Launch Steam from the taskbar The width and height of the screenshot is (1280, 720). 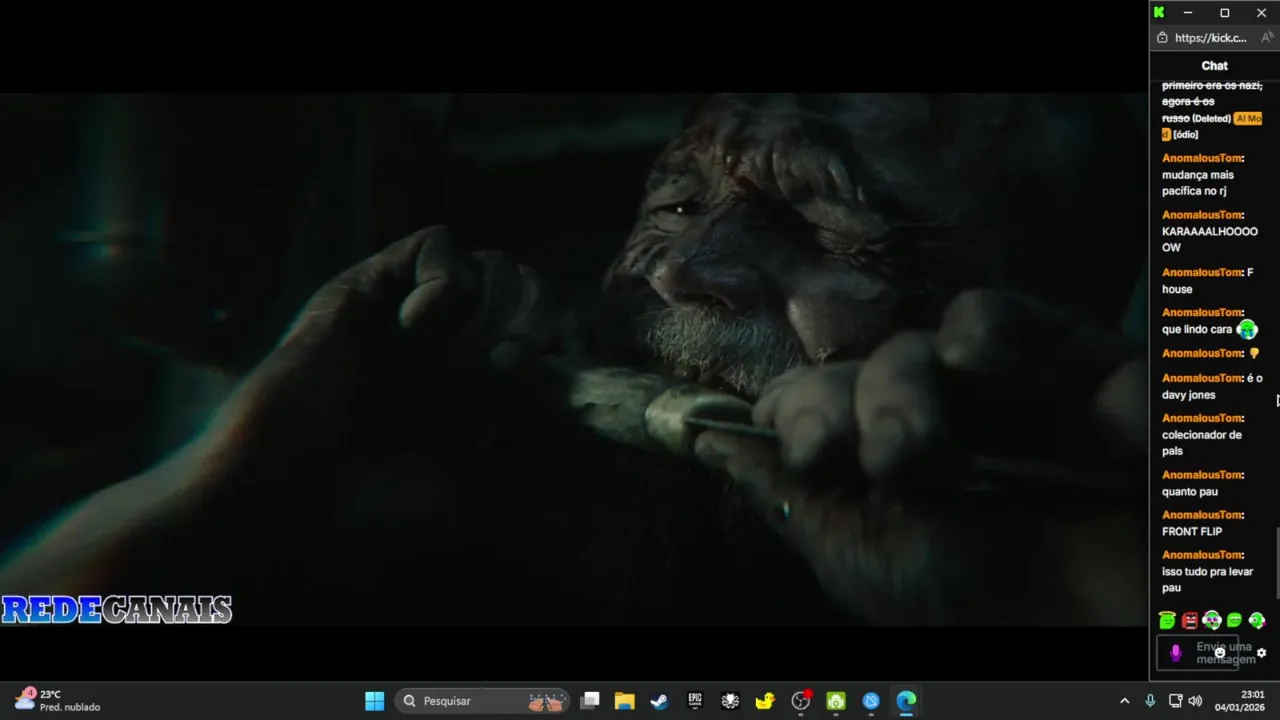pos(660,701)
